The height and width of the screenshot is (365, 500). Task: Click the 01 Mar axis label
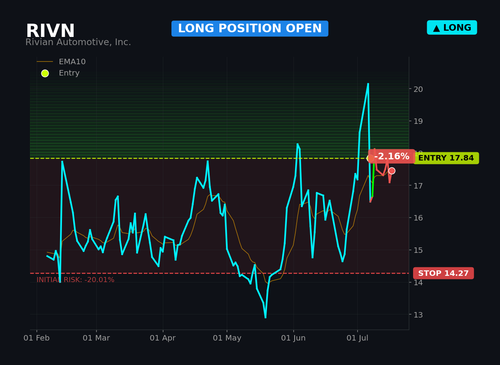click(96, 338)
